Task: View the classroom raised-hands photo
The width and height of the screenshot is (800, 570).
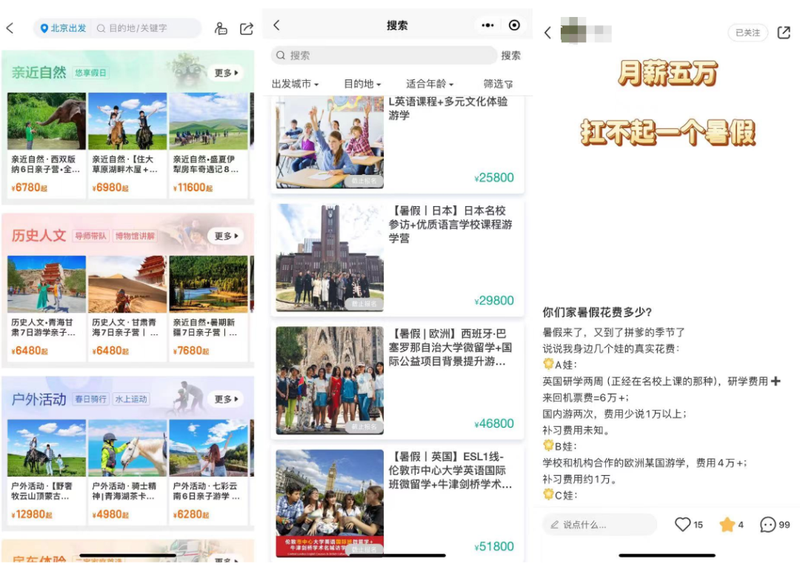Action: [330, 142]
